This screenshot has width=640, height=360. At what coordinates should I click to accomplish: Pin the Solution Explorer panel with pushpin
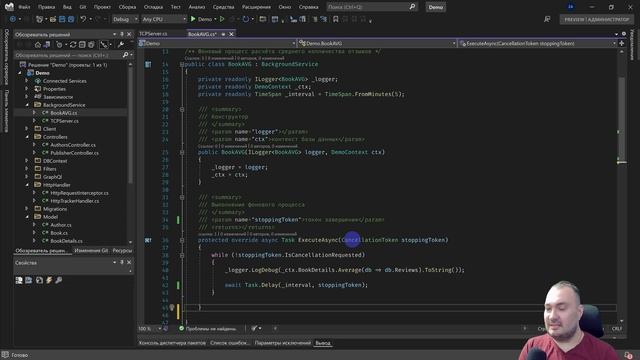pyautogui.click(x=122, y=34)
